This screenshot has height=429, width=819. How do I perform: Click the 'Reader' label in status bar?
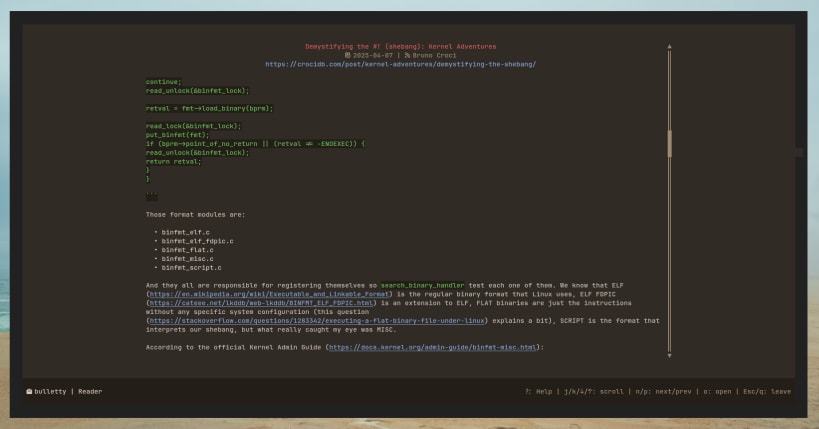tap(90, 391)
